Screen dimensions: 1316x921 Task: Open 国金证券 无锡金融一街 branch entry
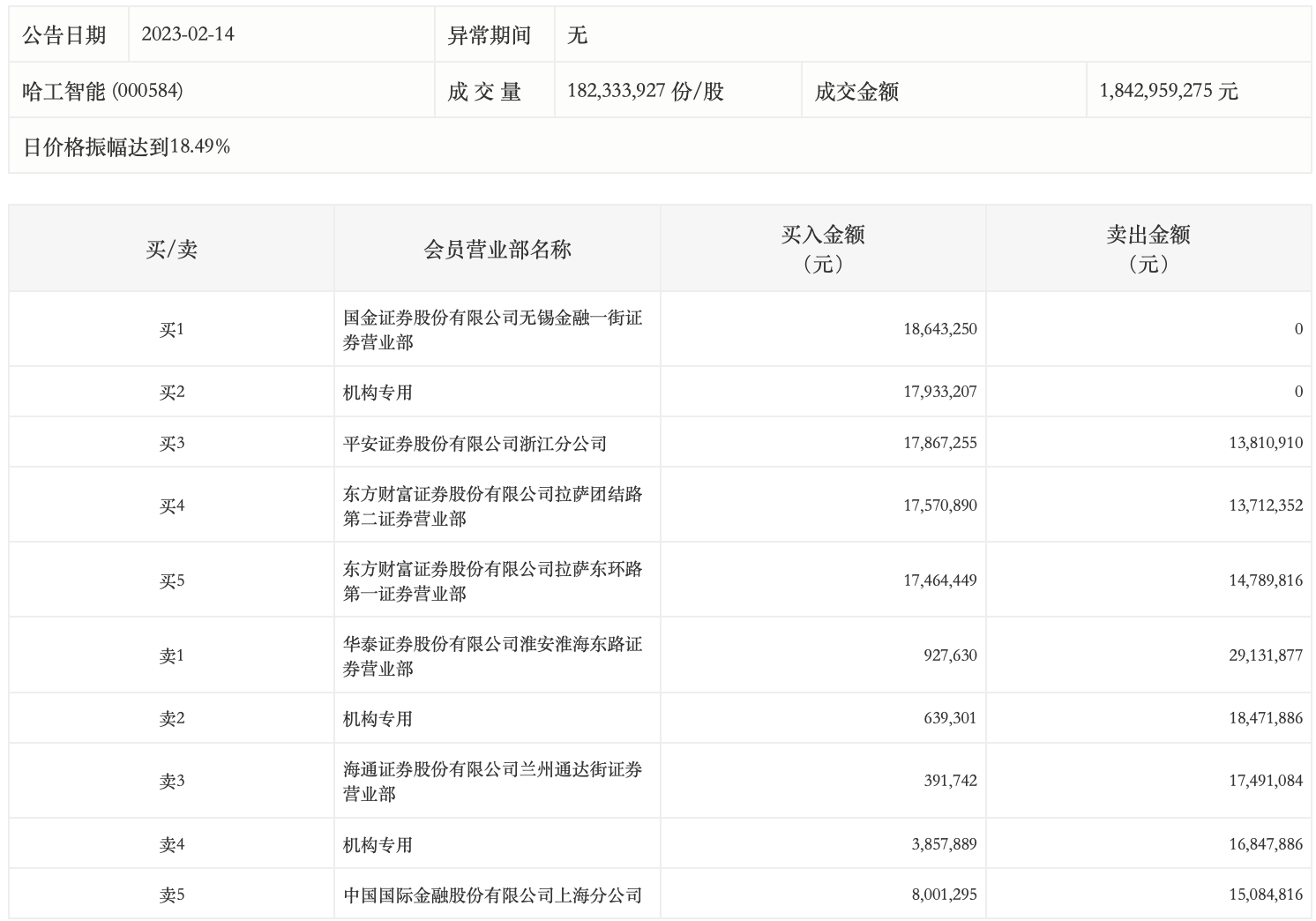click(492, 330)
